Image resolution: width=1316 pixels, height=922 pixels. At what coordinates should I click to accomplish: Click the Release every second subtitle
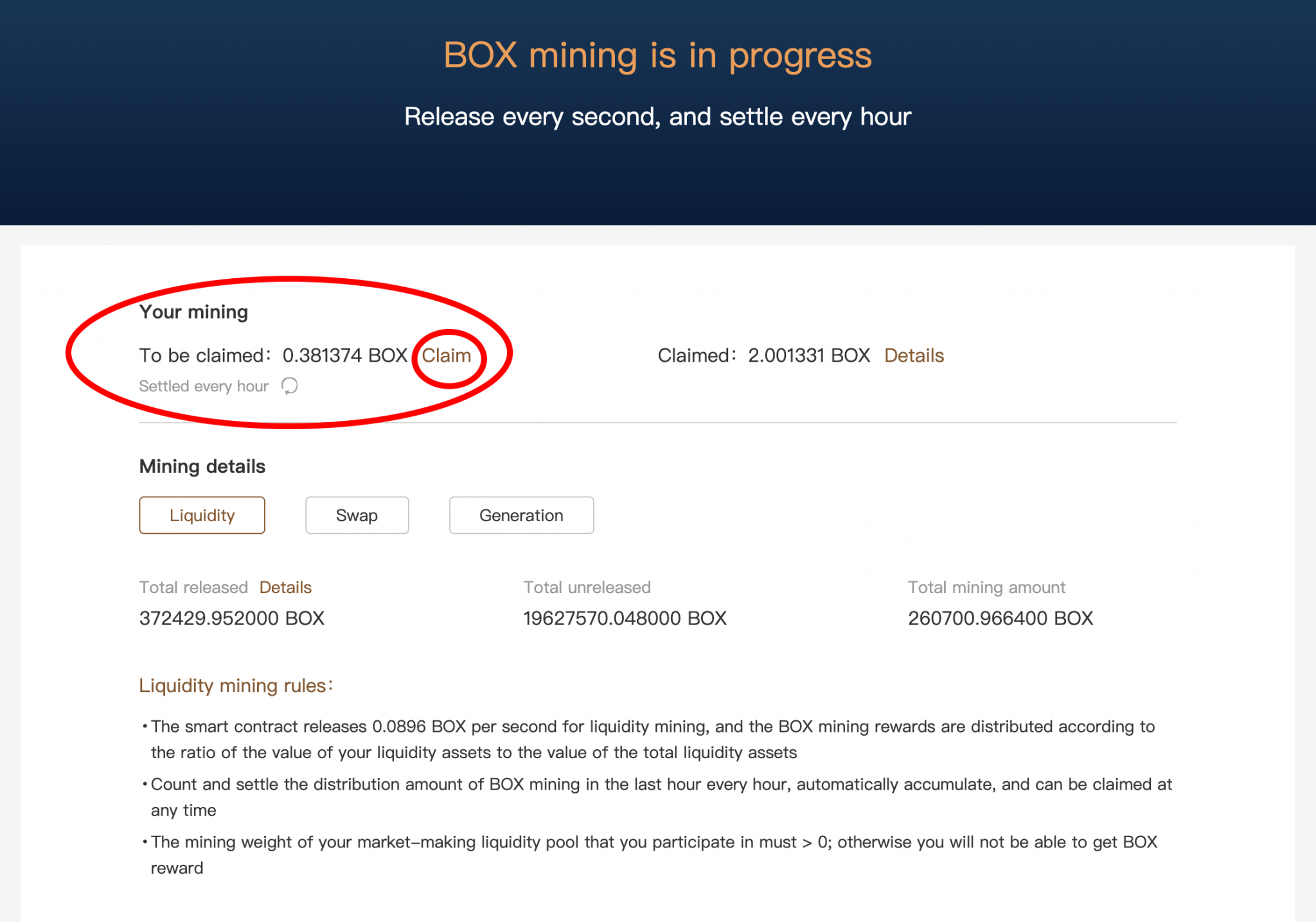(657, 117)
